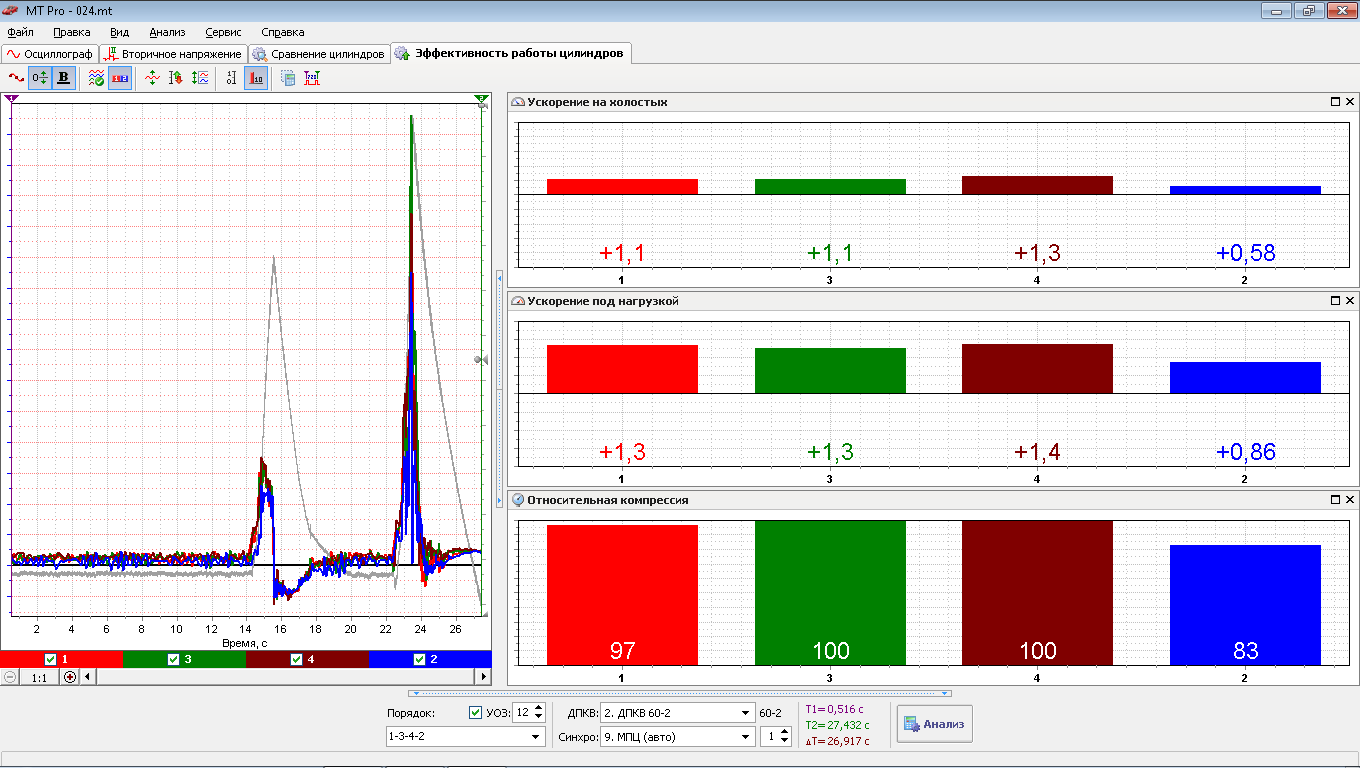The height and width of the screenshot is (768, 1360).
Task: Maximize the 'Ускорение под нагрузкой' panel
Action: pyautogui.click(x=1335, y=301)
